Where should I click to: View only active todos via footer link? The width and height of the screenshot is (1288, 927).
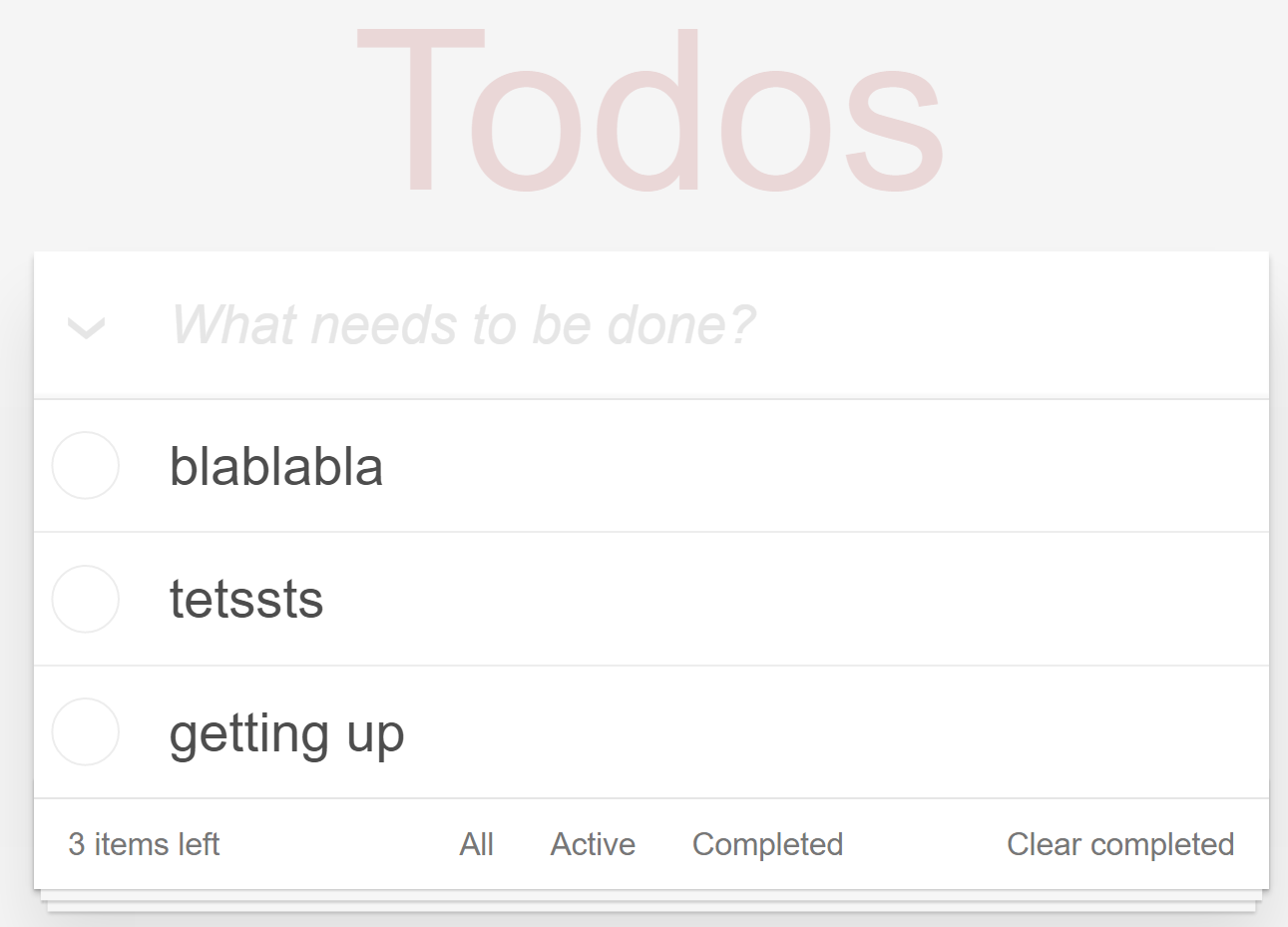(x=593, y=844)
